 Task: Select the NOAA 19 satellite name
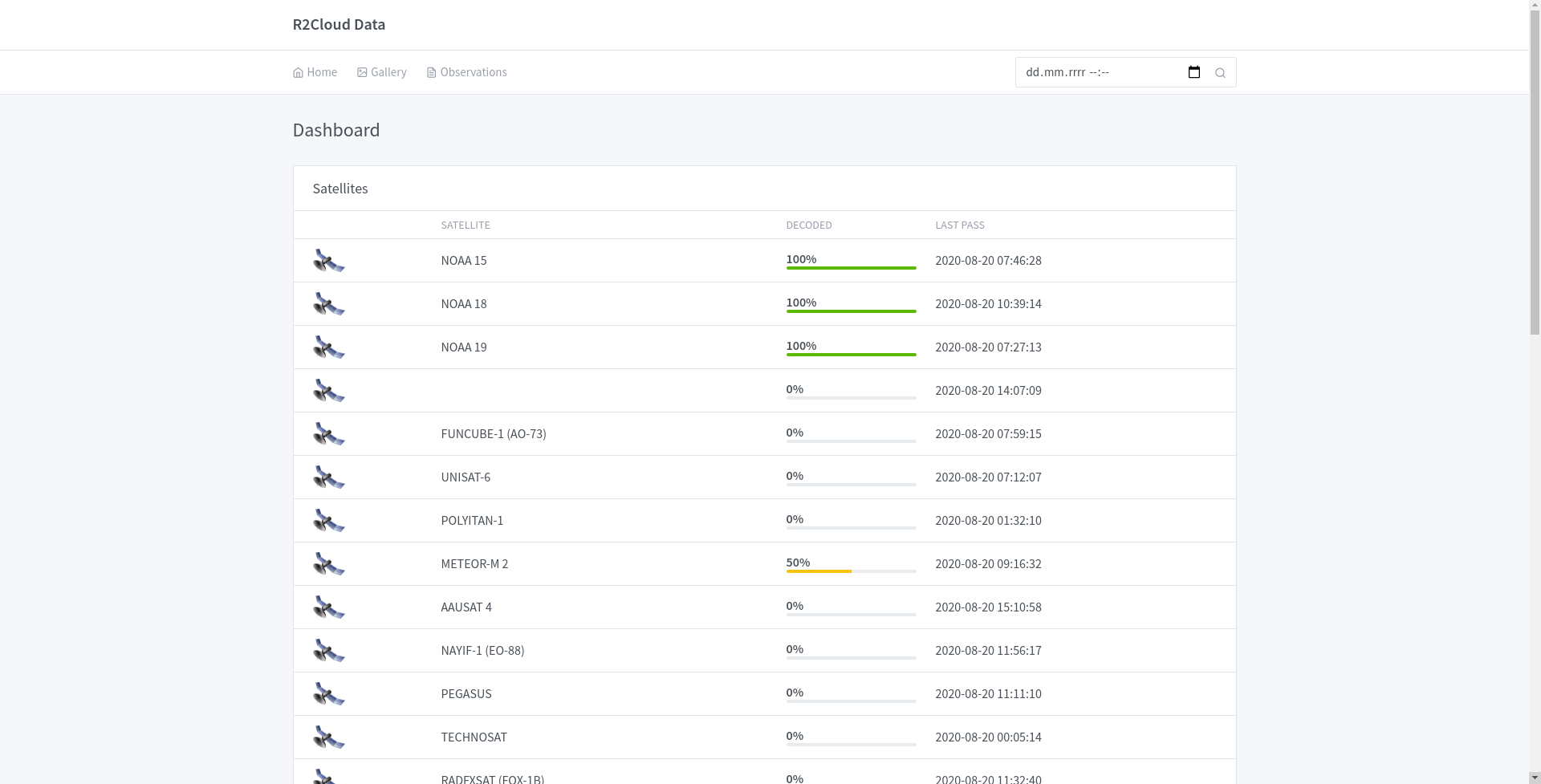[x=464, y=347]
